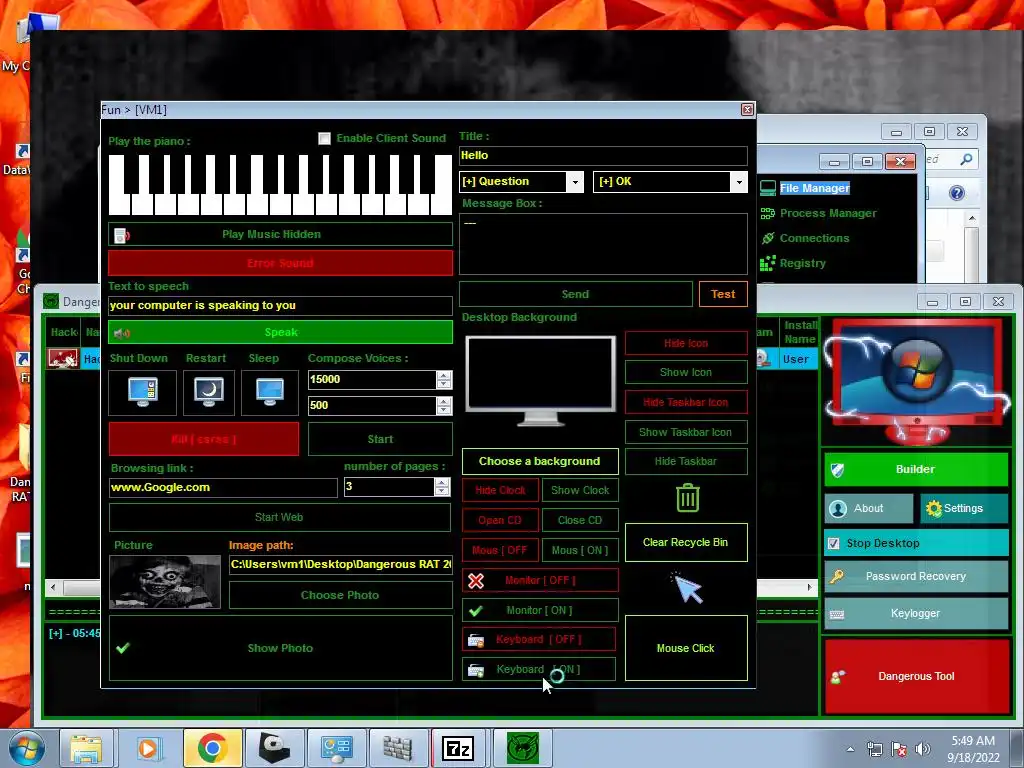Open the 7-Zip taskbar icon
This screenshot has width=1024, height=768.
pos(458,748)
